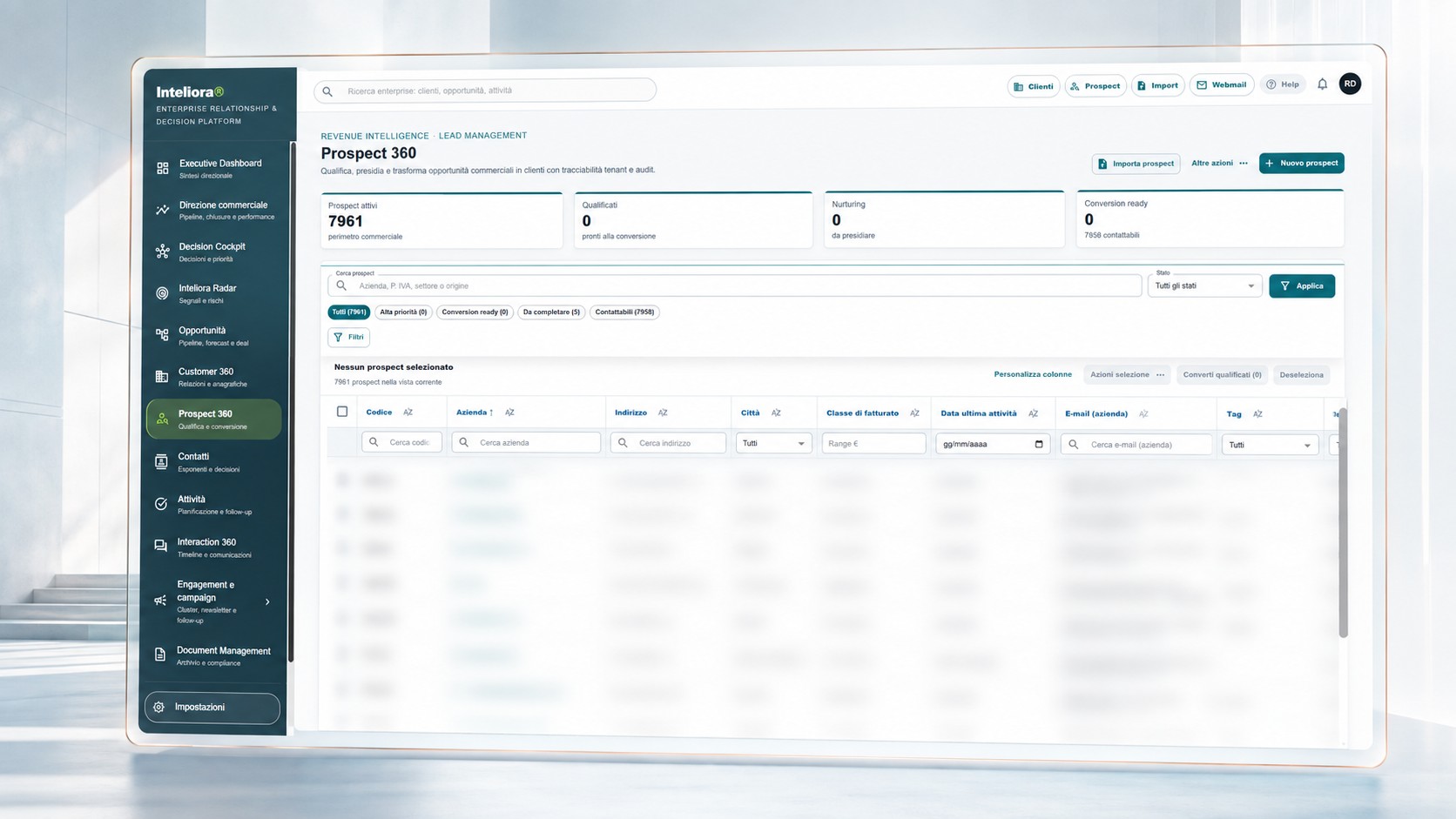This screenshot has width=1456, height=819.
Task: Tick the select-all prospects checkbox
Action: click(x=342, y=412)
